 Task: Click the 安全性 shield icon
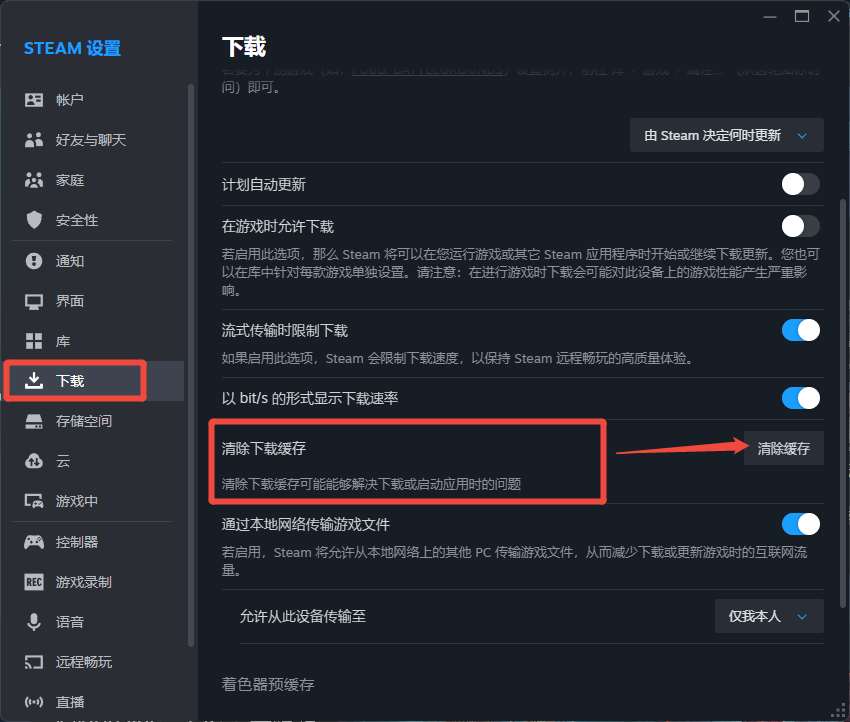pyautogui.click(x=34, y=220)
